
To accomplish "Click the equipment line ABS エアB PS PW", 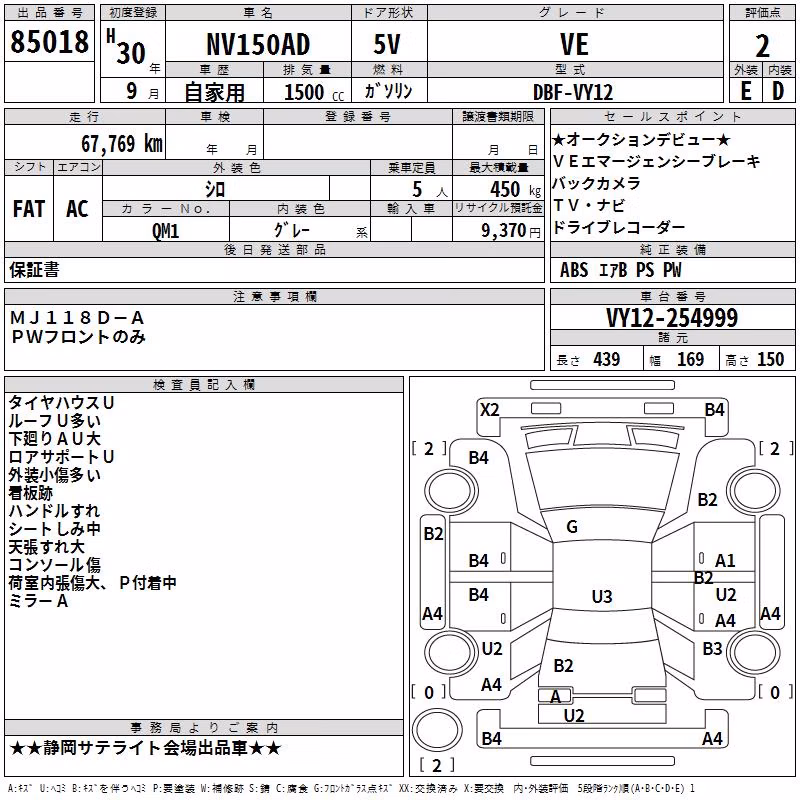I will click(620, 270).
